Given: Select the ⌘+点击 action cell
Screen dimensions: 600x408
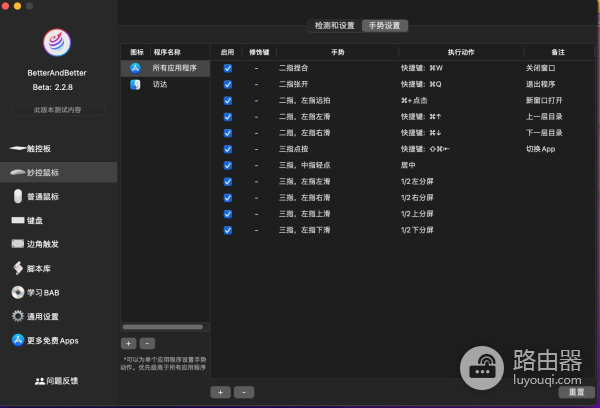Looking at the screenshot, I should pyautogui.click(x=414, y=101).
